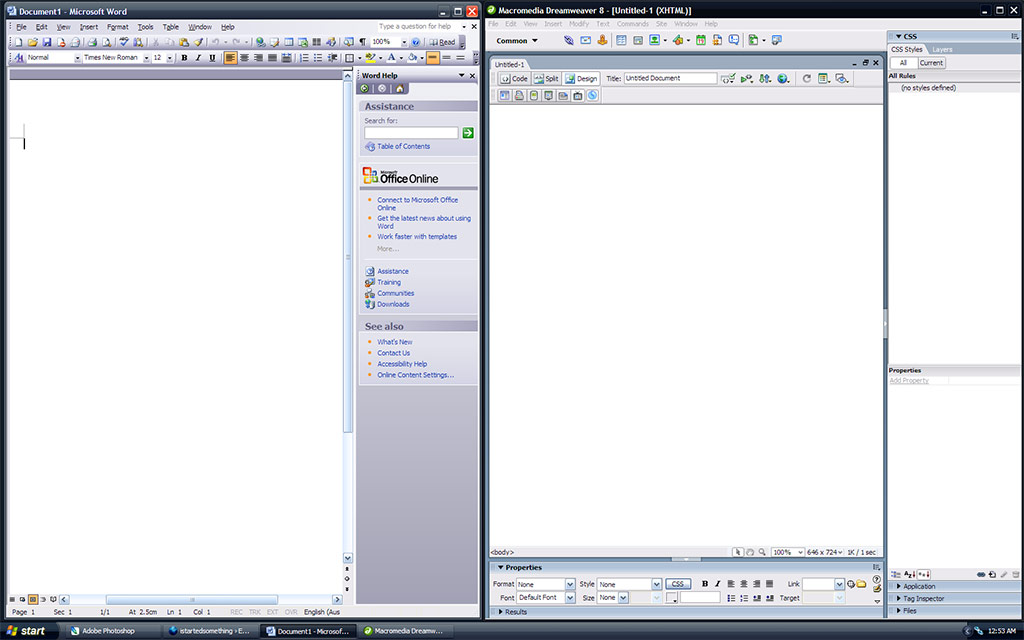1024x640 pixels.
Task: Switch to Code view in Dreamweaver
Action: pyautogui.click(x=514, y=78)
